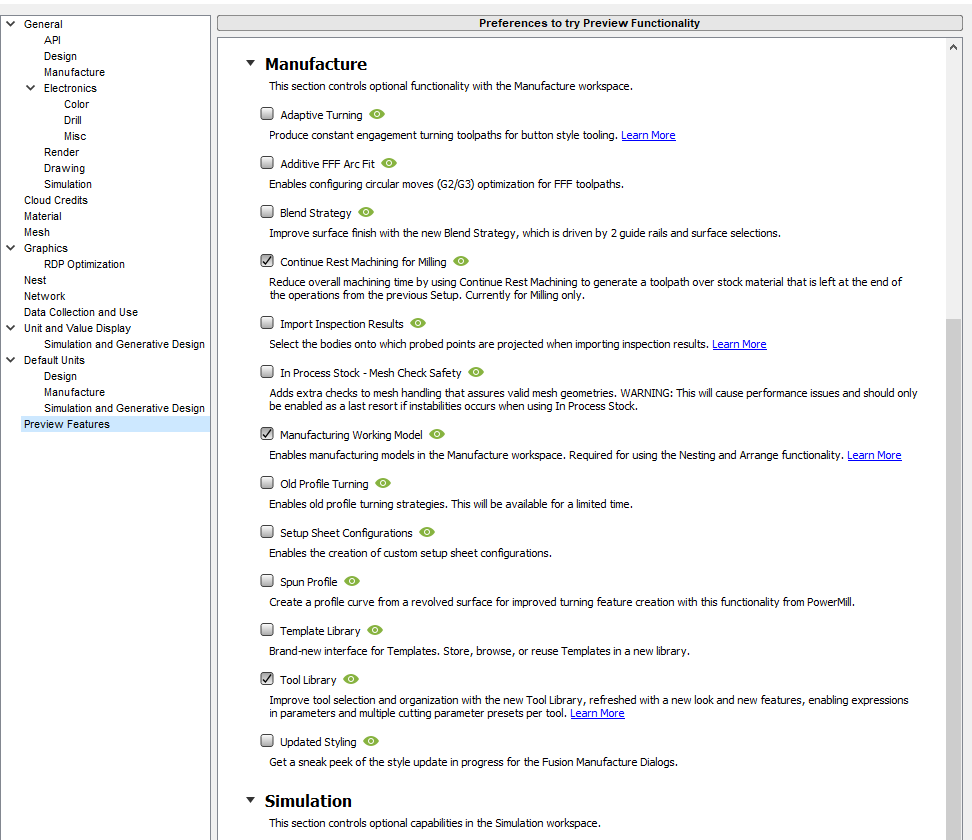The width and height of the screenshot is (972, 840).
Task: Tick the Old Profile Turning checkbox
Action: pos(267,482)
